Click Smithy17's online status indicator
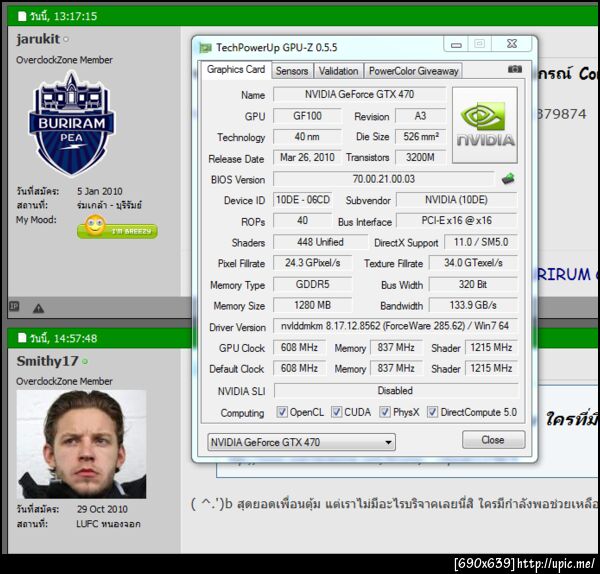Image resolution: width=600 pixels, height=574 pixels. tap(85, 361)
